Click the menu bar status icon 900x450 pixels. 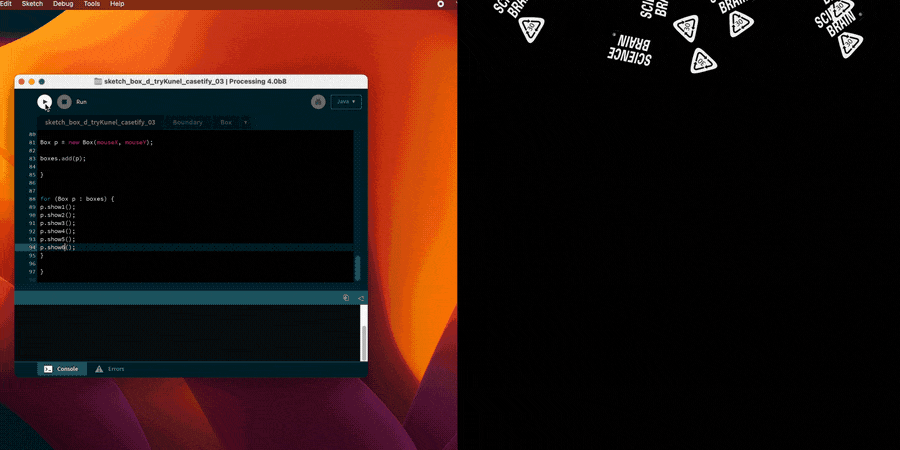coord(441,3)
